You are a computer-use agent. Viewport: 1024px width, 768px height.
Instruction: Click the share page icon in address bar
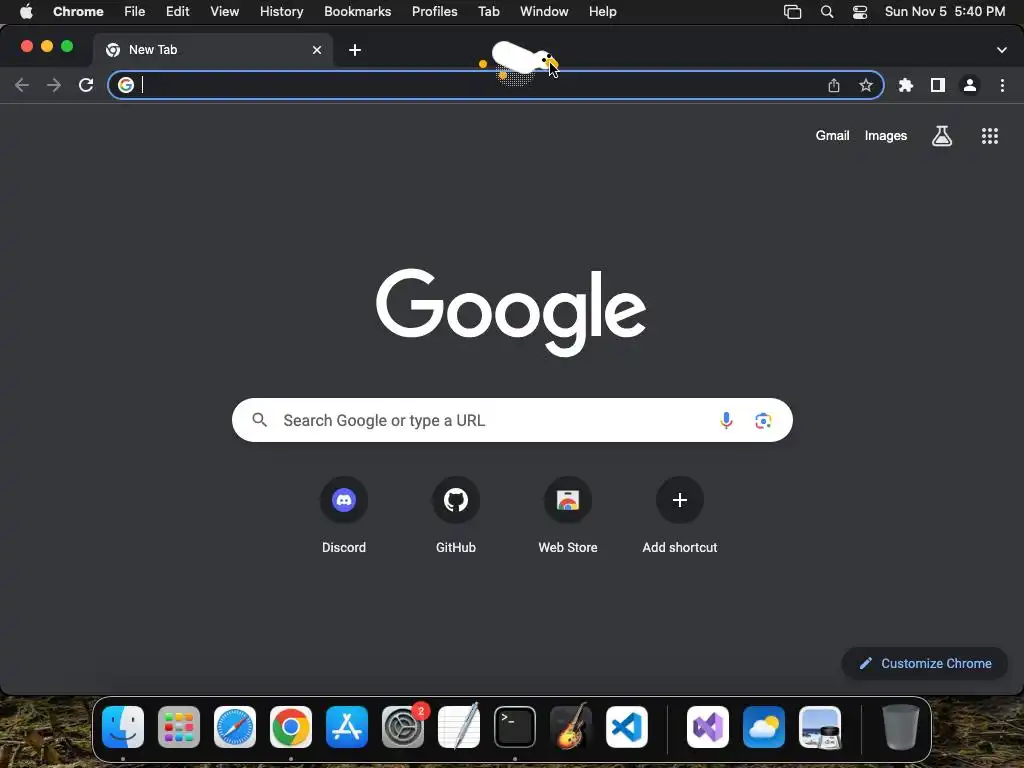(834, 85)
